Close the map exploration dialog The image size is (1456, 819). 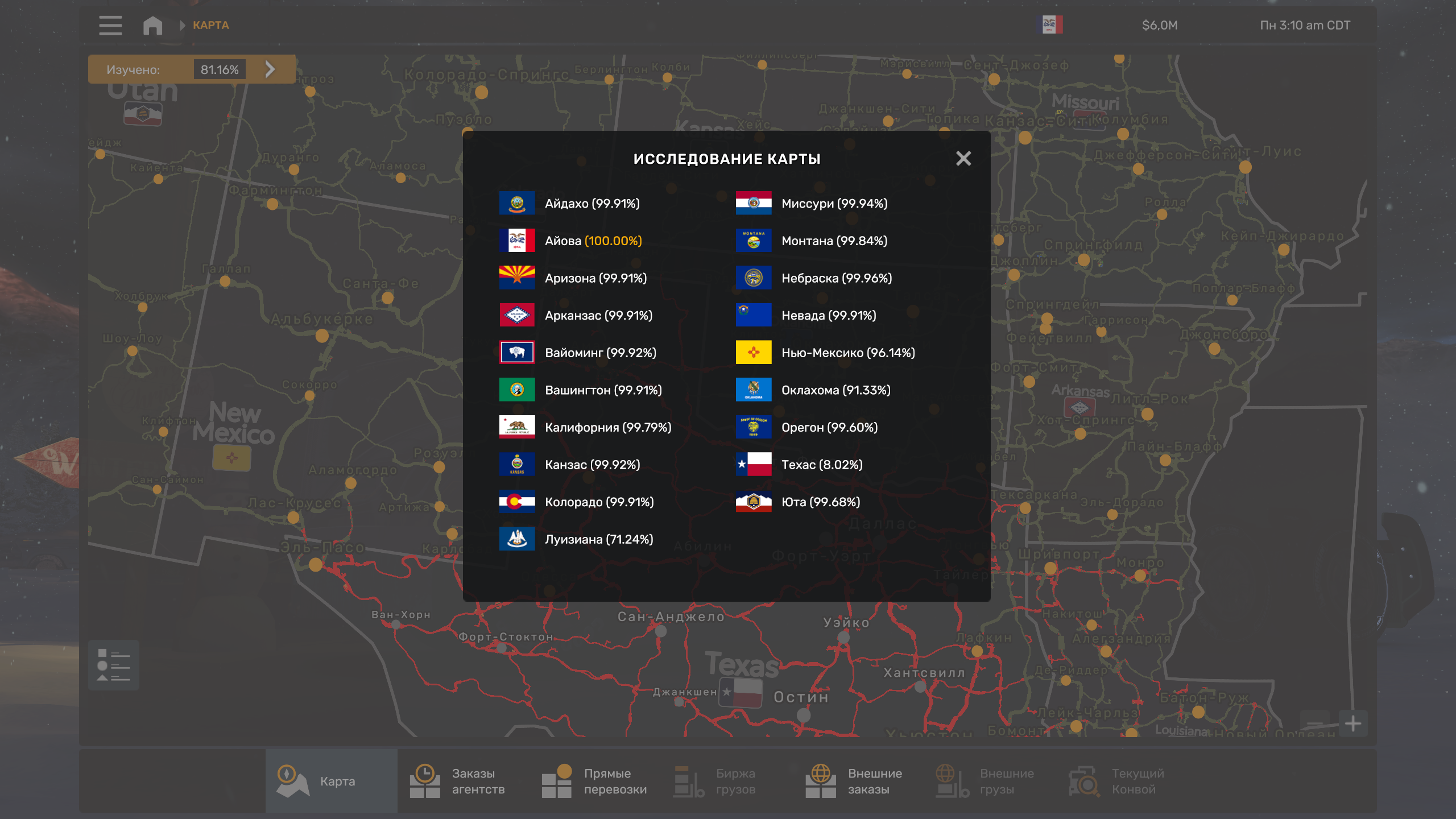point(963,158)
